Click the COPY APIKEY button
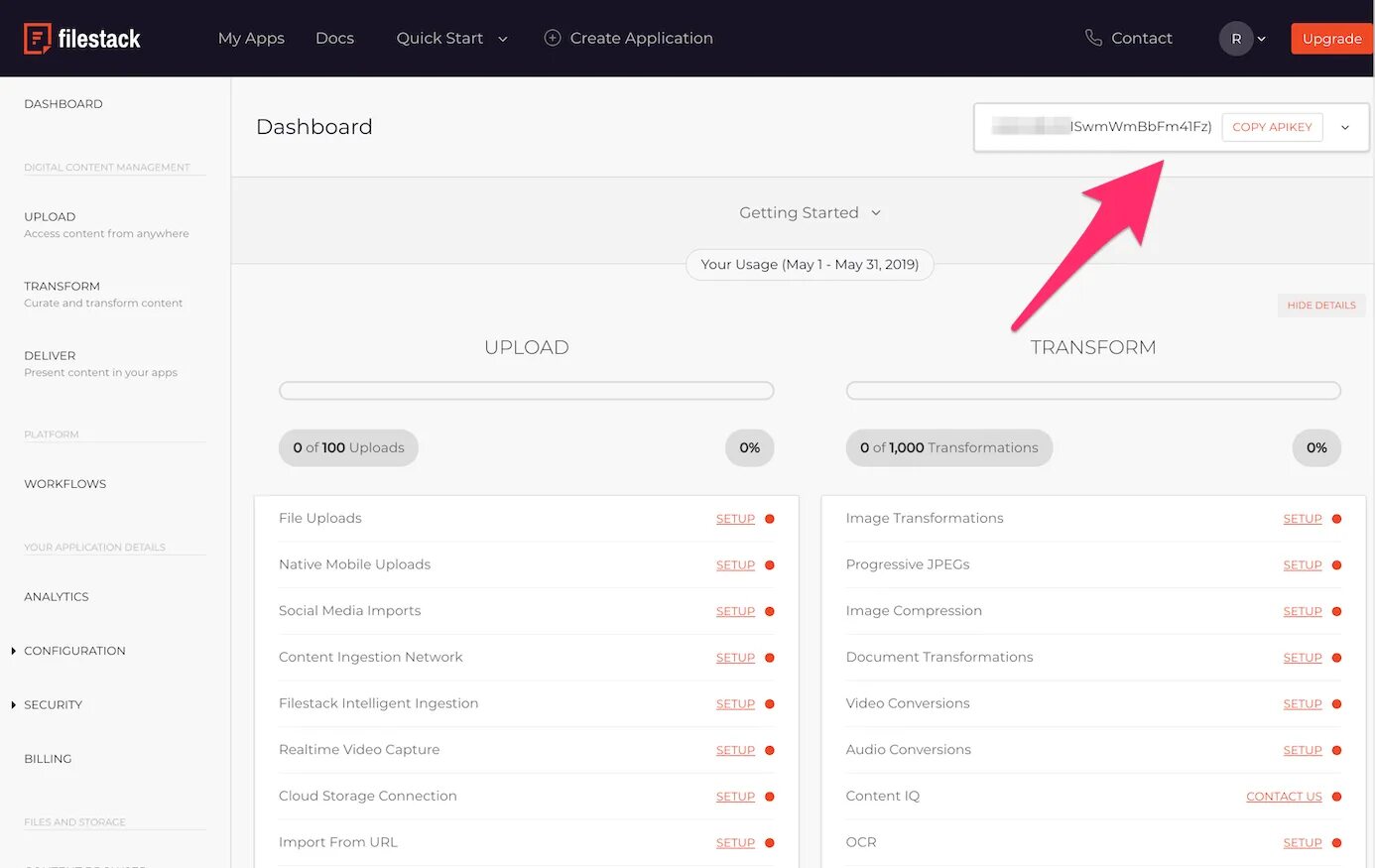 (1272, 127)
